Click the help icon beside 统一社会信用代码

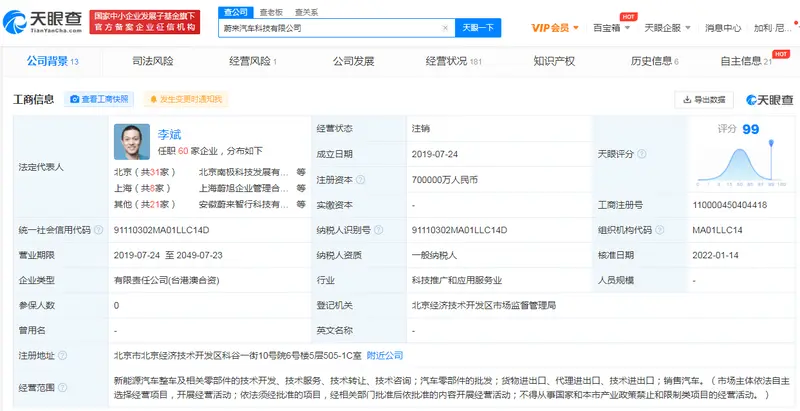coord(98,230)
